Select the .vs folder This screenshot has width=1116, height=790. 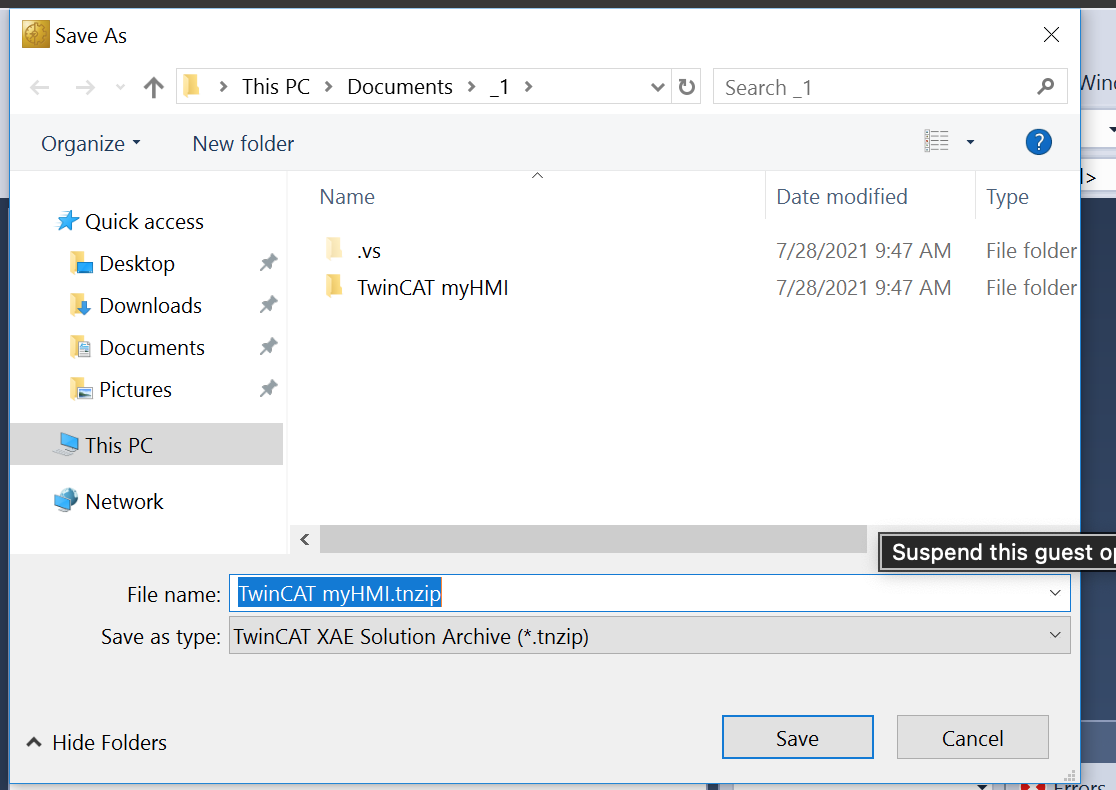coord(369,251)
